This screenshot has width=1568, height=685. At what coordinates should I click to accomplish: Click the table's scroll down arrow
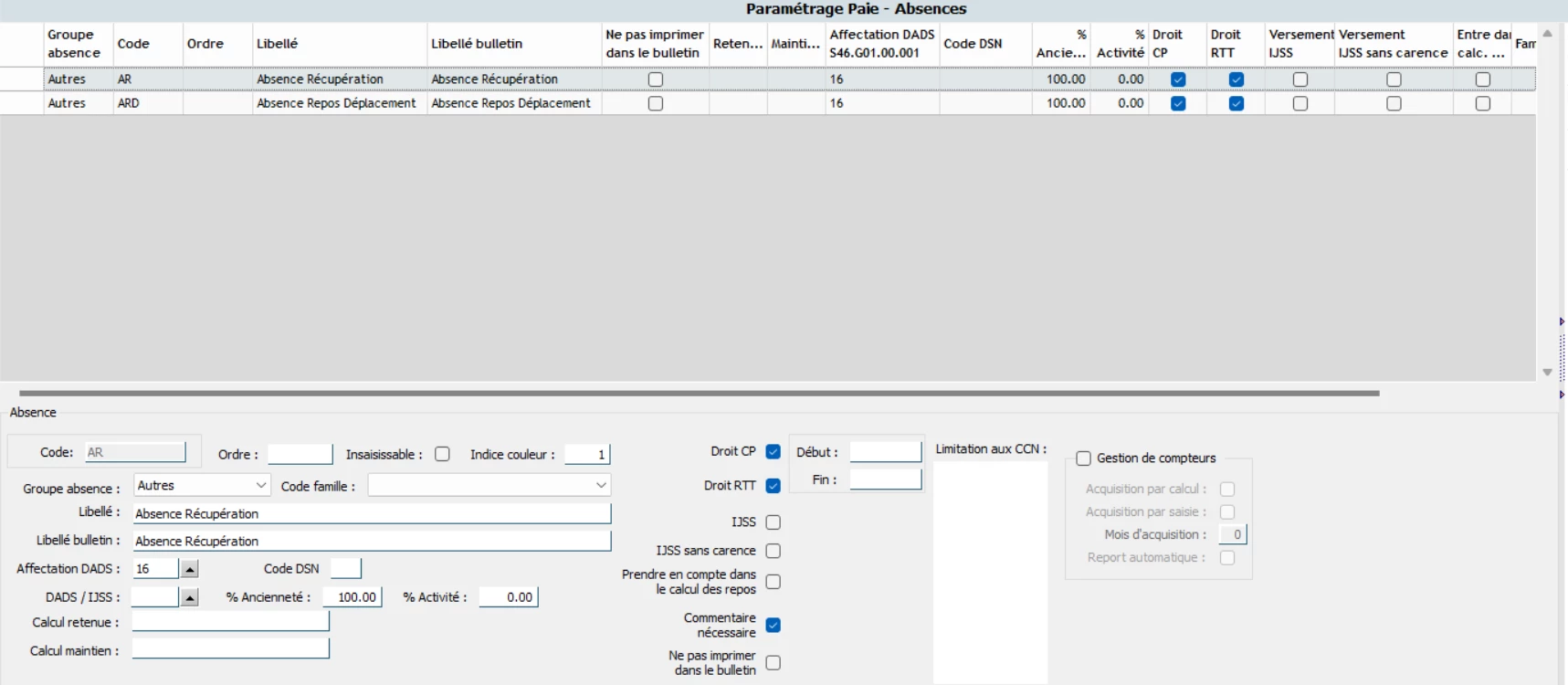(1547, 372)
